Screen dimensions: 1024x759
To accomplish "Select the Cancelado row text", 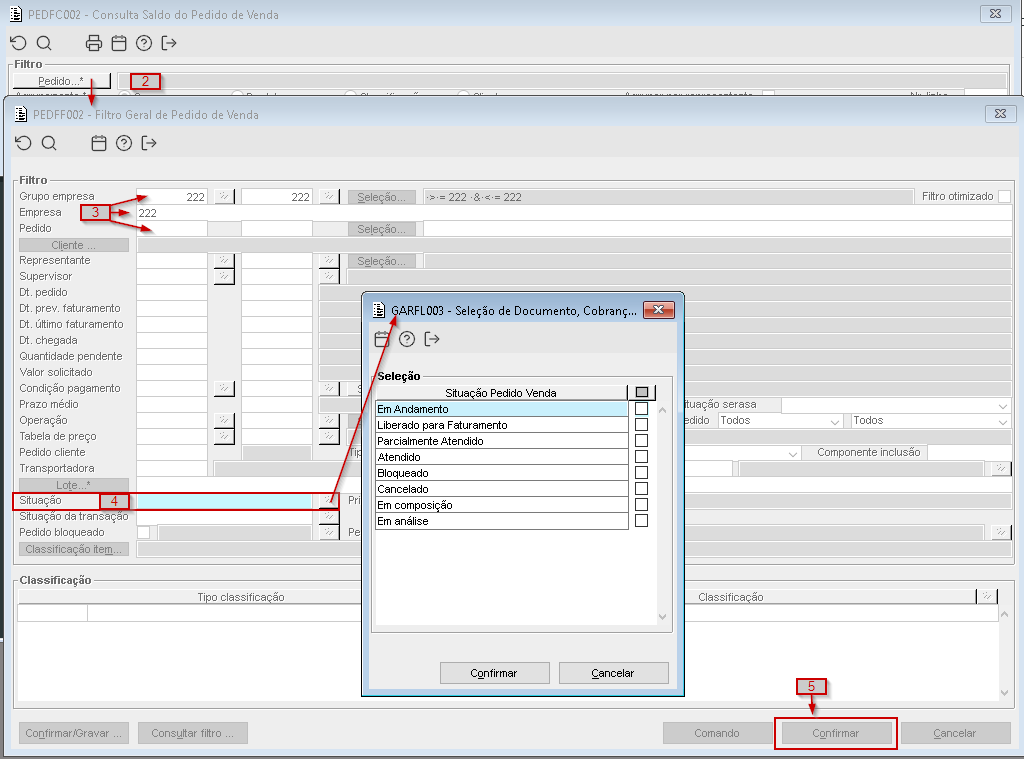I will tap(403, 489).
